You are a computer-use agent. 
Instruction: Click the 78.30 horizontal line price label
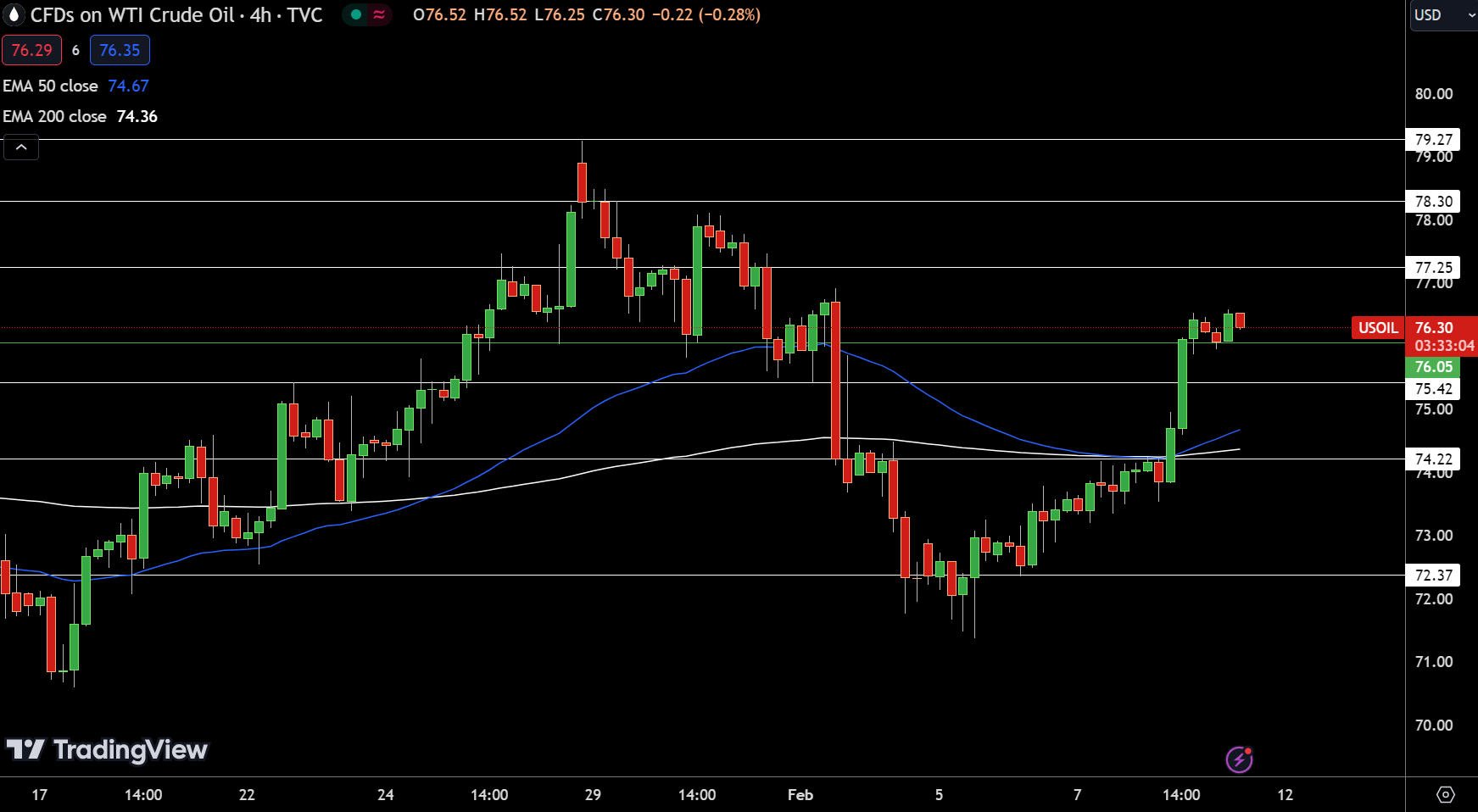[x=1433, y=201]
